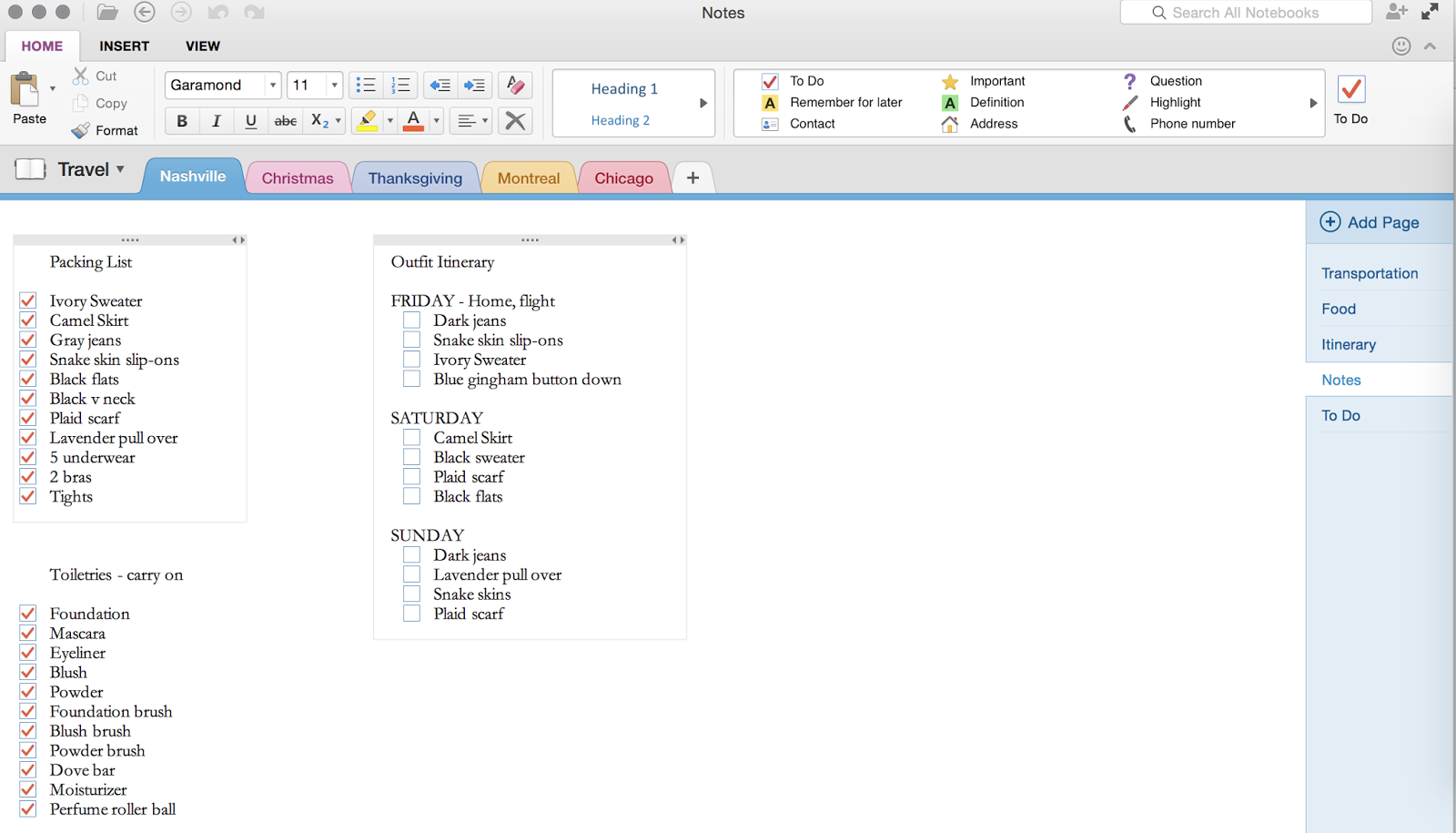Toggle strikethrough formatting
This screenshot has height=833, width=1456.
pos(286,120)
